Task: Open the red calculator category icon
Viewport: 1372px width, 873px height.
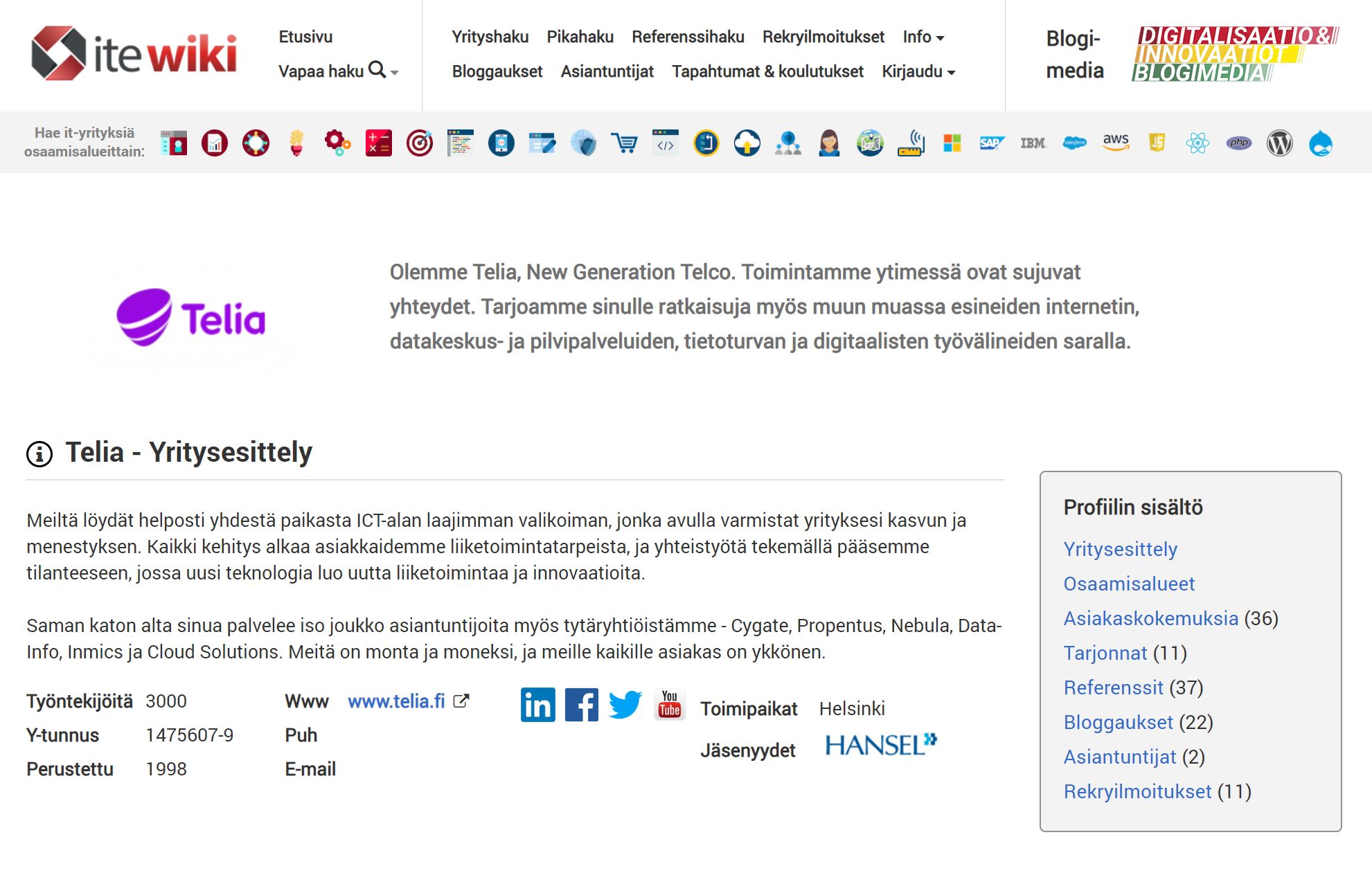Action: tap(378, 143)
